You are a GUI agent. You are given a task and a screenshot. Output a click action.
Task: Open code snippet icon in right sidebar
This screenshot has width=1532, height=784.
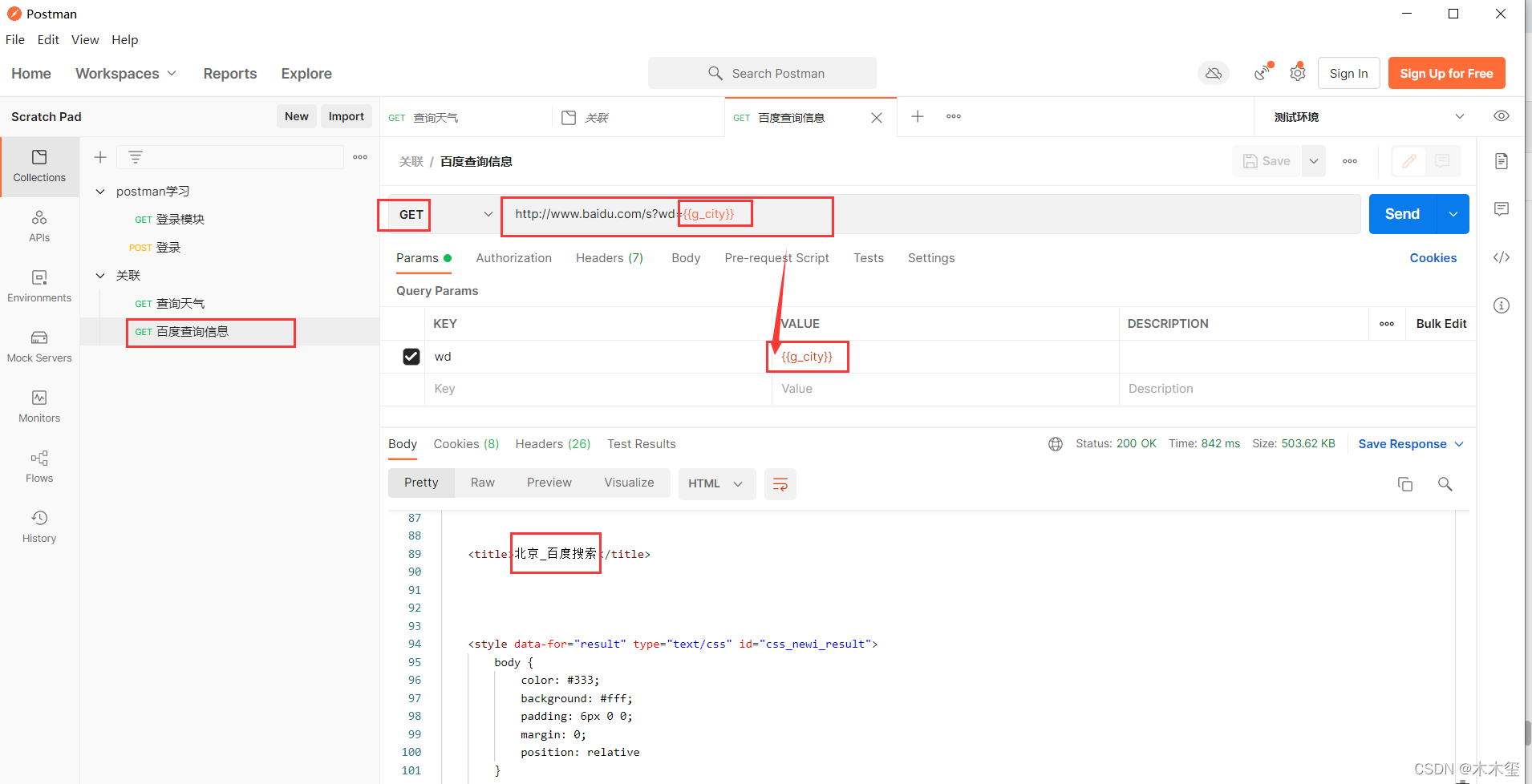point(1502,257)
